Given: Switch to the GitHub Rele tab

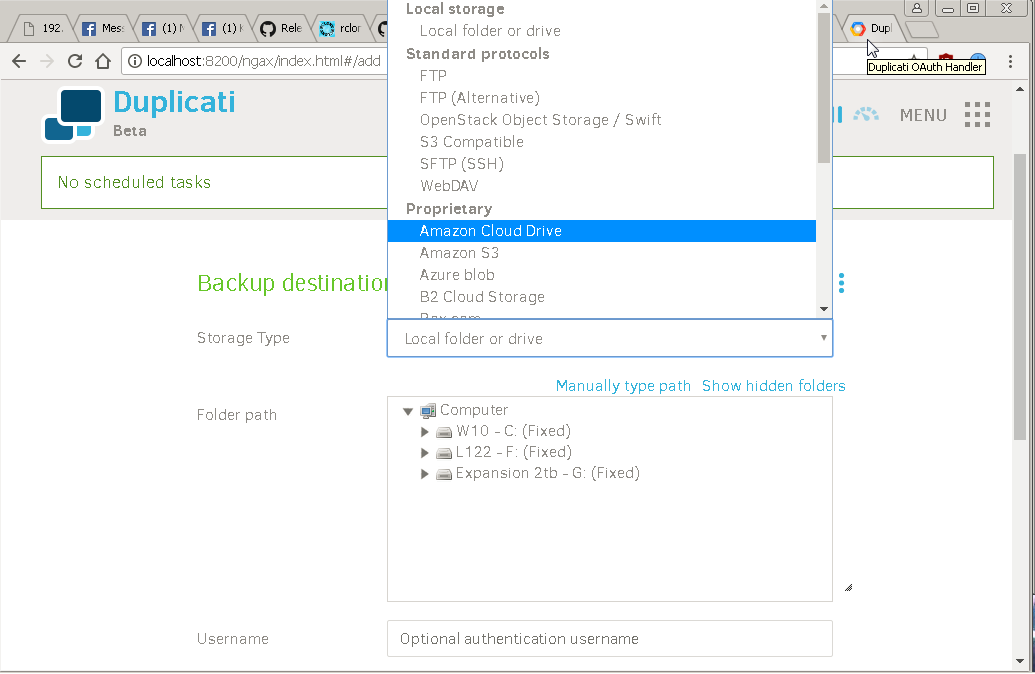Looking at the screenshot, I should click(282, 28).
